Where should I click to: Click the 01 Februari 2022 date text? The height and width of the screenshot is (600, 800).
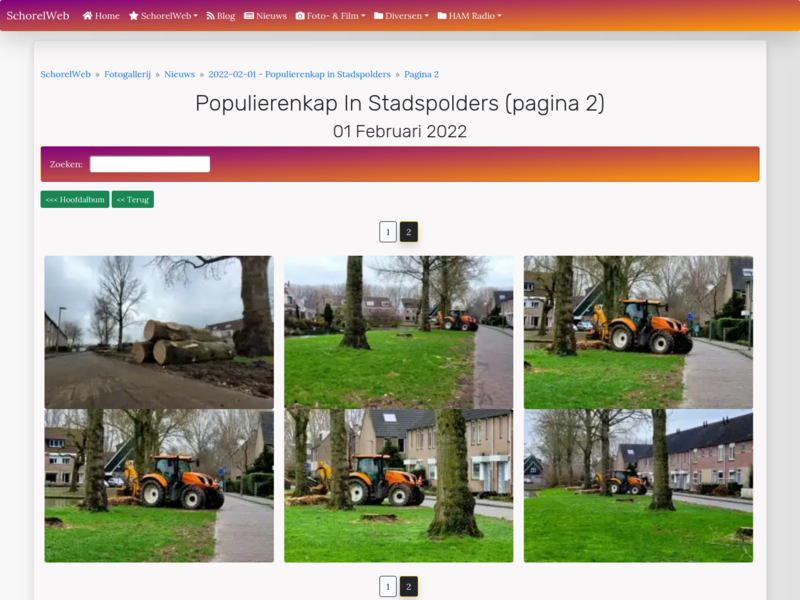400,132
